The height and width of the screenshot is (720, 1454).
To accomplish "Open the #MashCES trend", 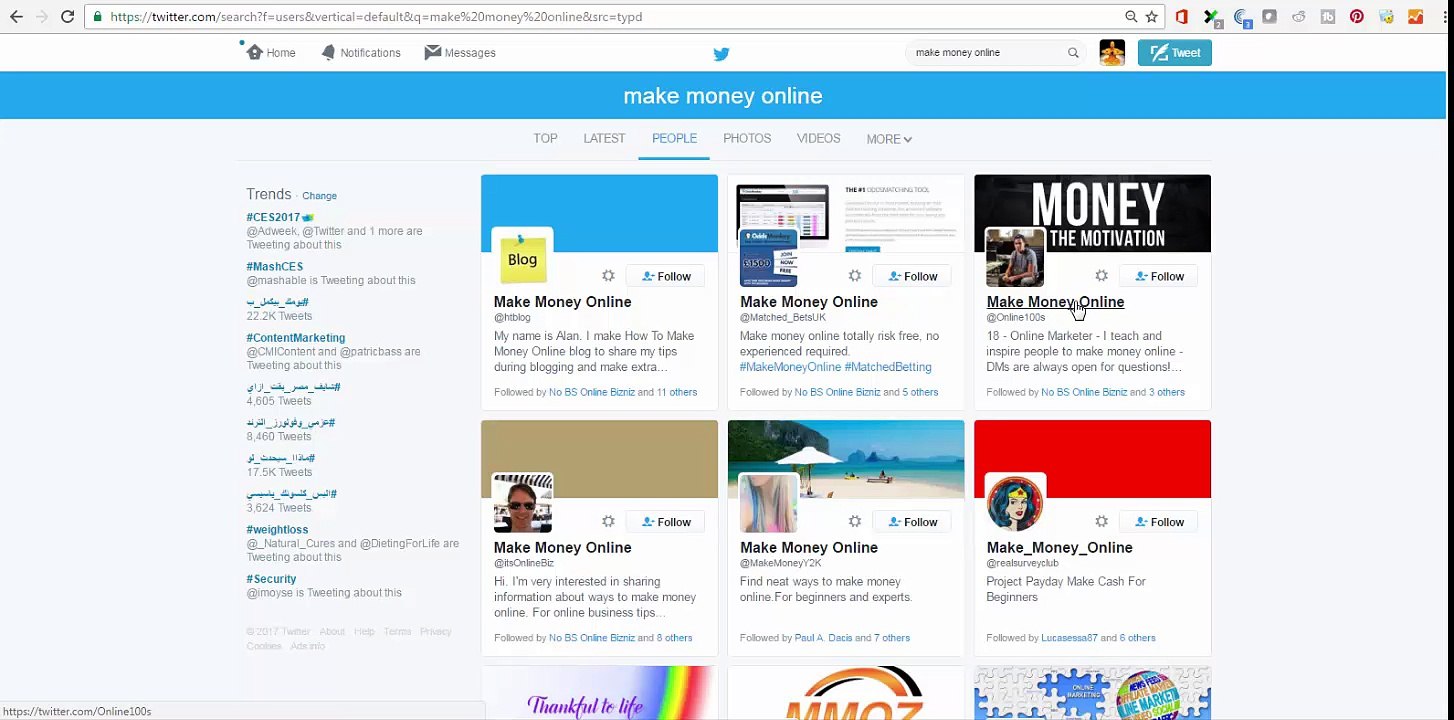I will point(275,267).
